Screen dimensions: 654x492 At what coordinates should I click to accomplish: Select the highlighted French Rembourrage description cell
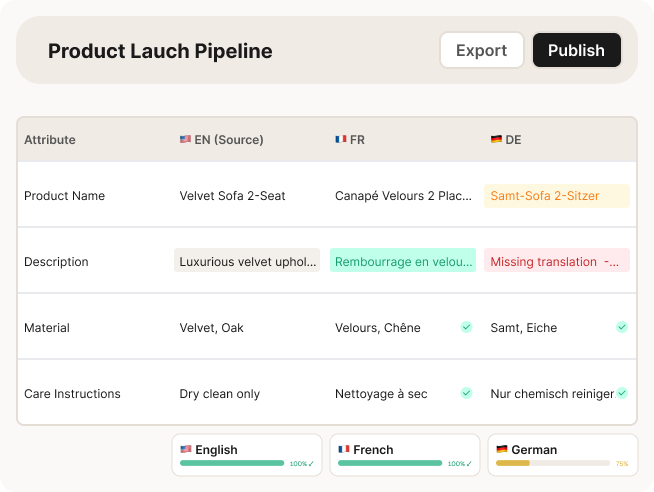403,261
